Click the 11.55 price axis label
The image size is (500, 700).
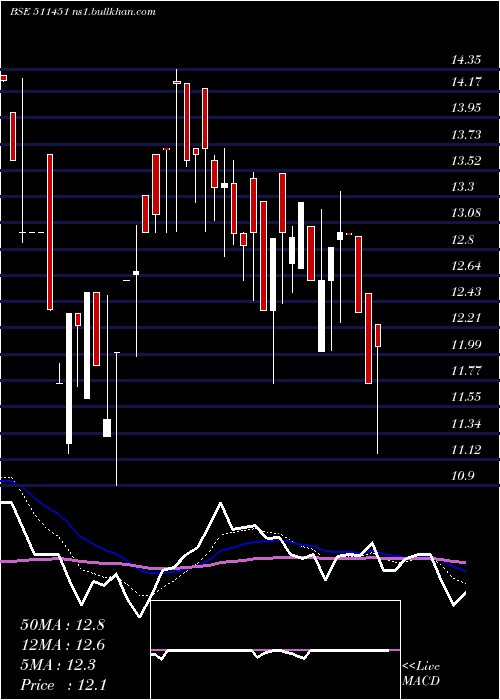click(x=466, y=397)
